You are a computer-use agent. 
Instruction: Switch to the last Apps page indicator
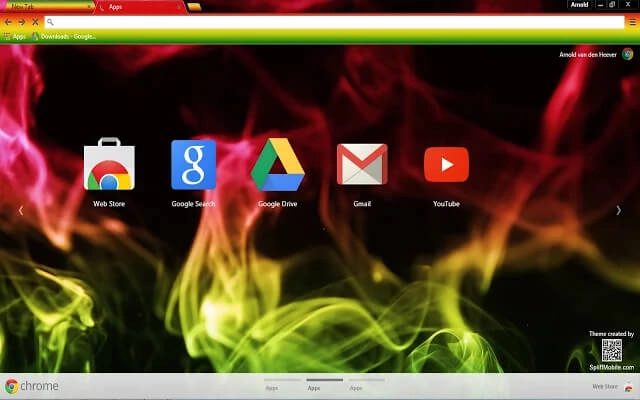coord(367,385)
